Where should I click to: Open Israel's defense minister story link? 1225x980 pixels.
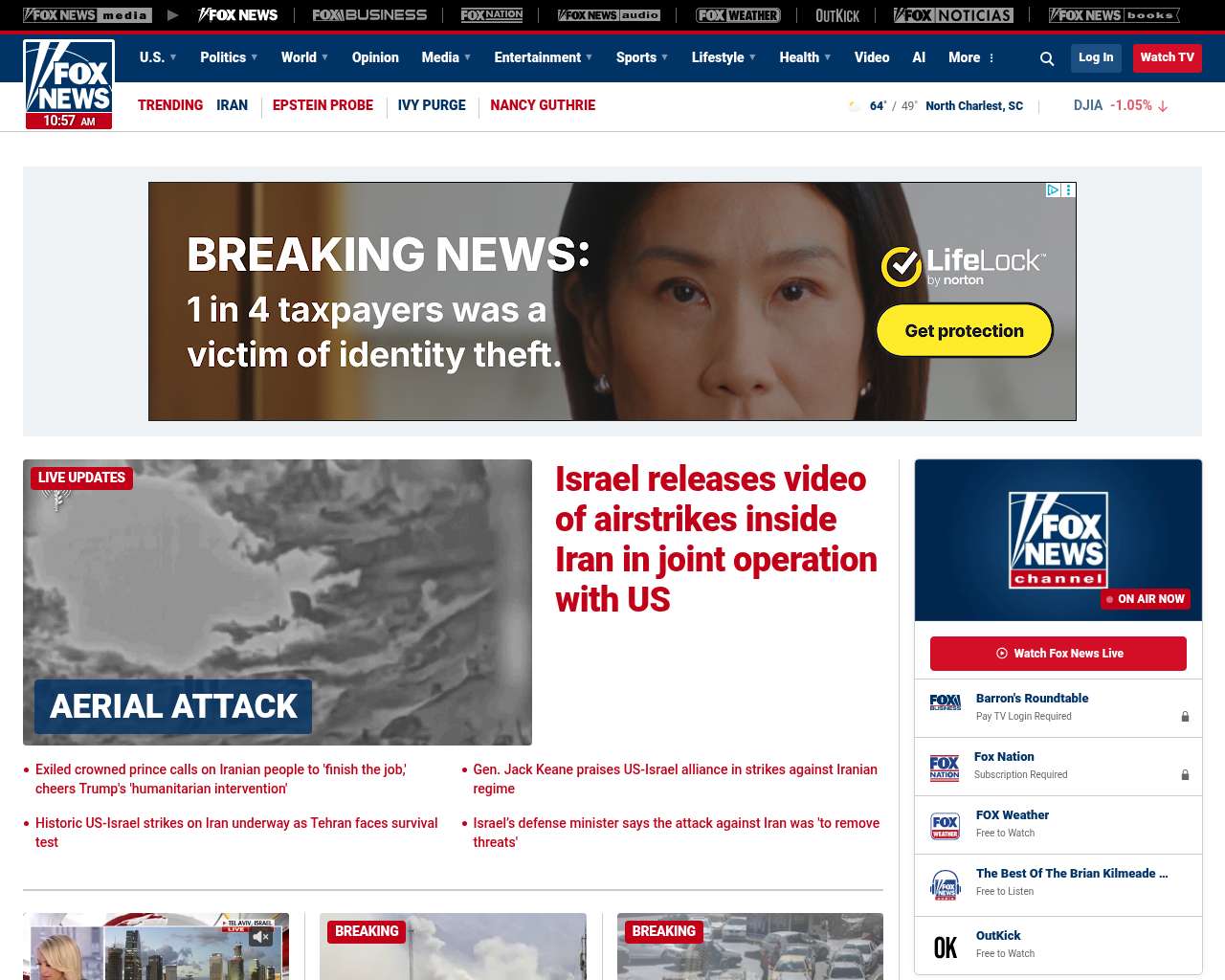click(x=677, y=833)
